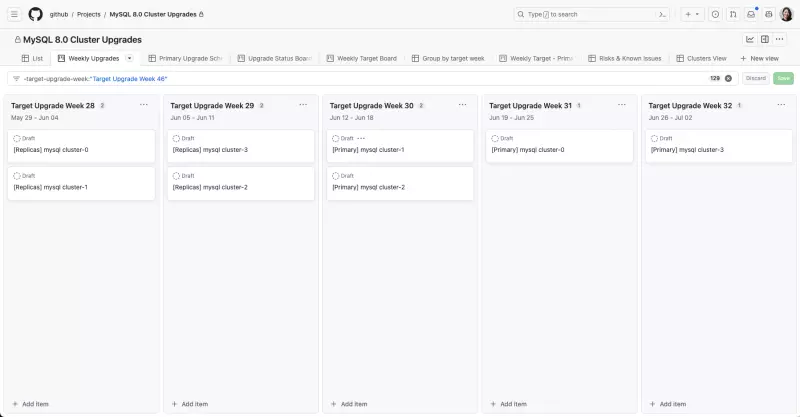Open [Primary] mysql cluster-2 card
800x417 pixels.
pos(400,183)
